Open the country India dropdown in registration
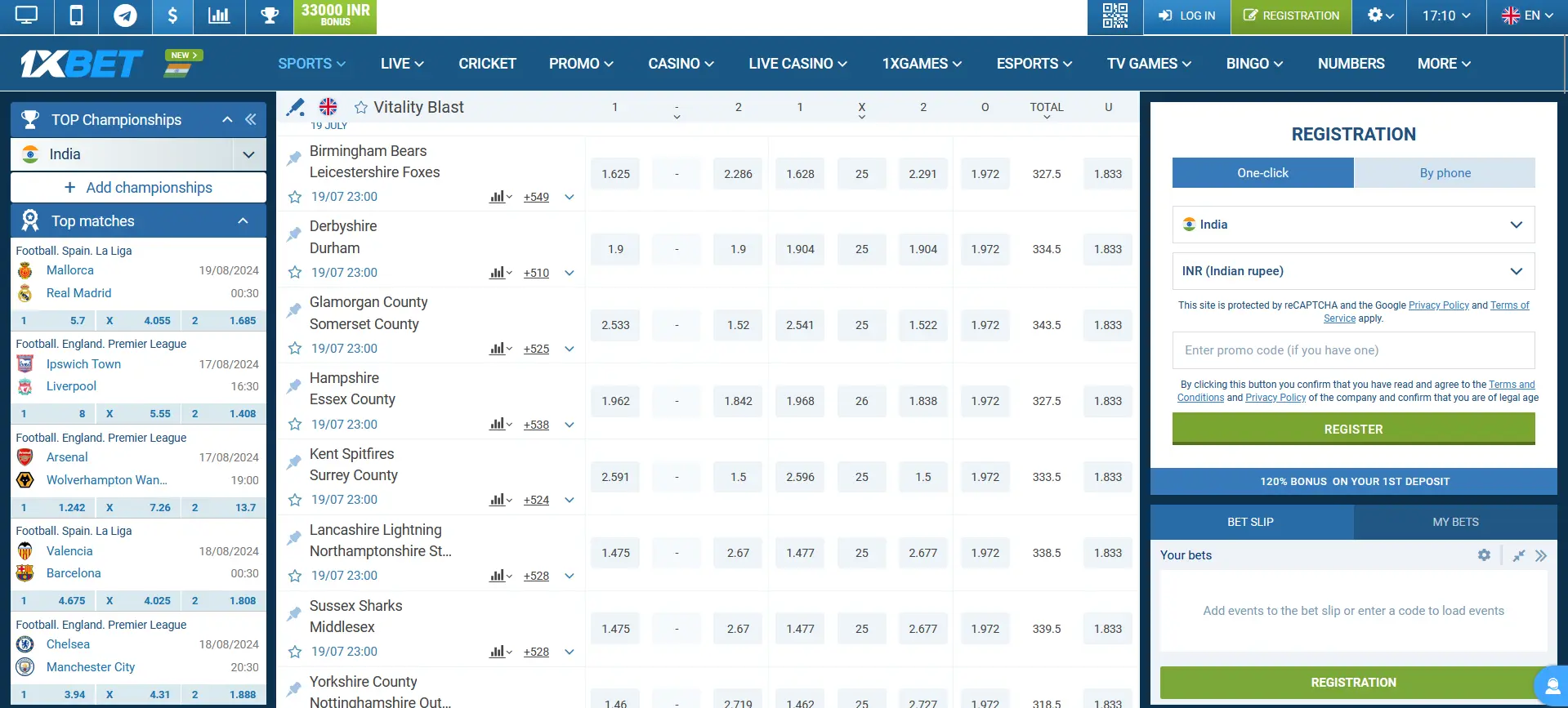The width and height of the screenshot is (1568, 708). tap(1353, 225)
